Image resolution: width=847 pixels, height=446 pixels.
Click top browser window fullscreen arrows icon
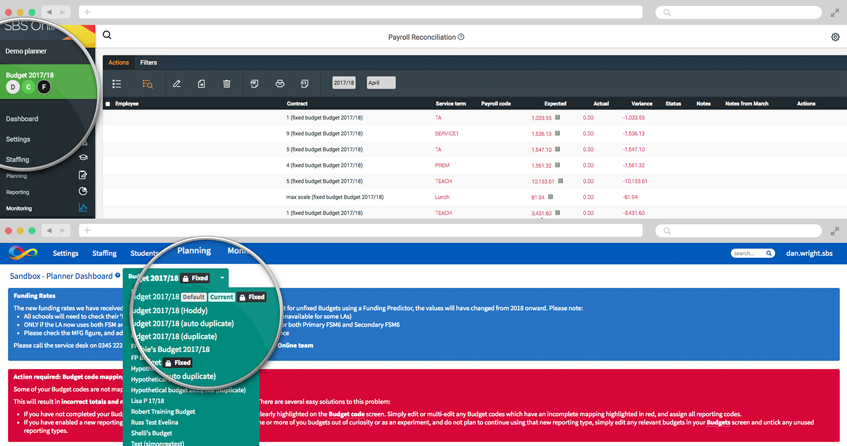[x=835, y=12]
